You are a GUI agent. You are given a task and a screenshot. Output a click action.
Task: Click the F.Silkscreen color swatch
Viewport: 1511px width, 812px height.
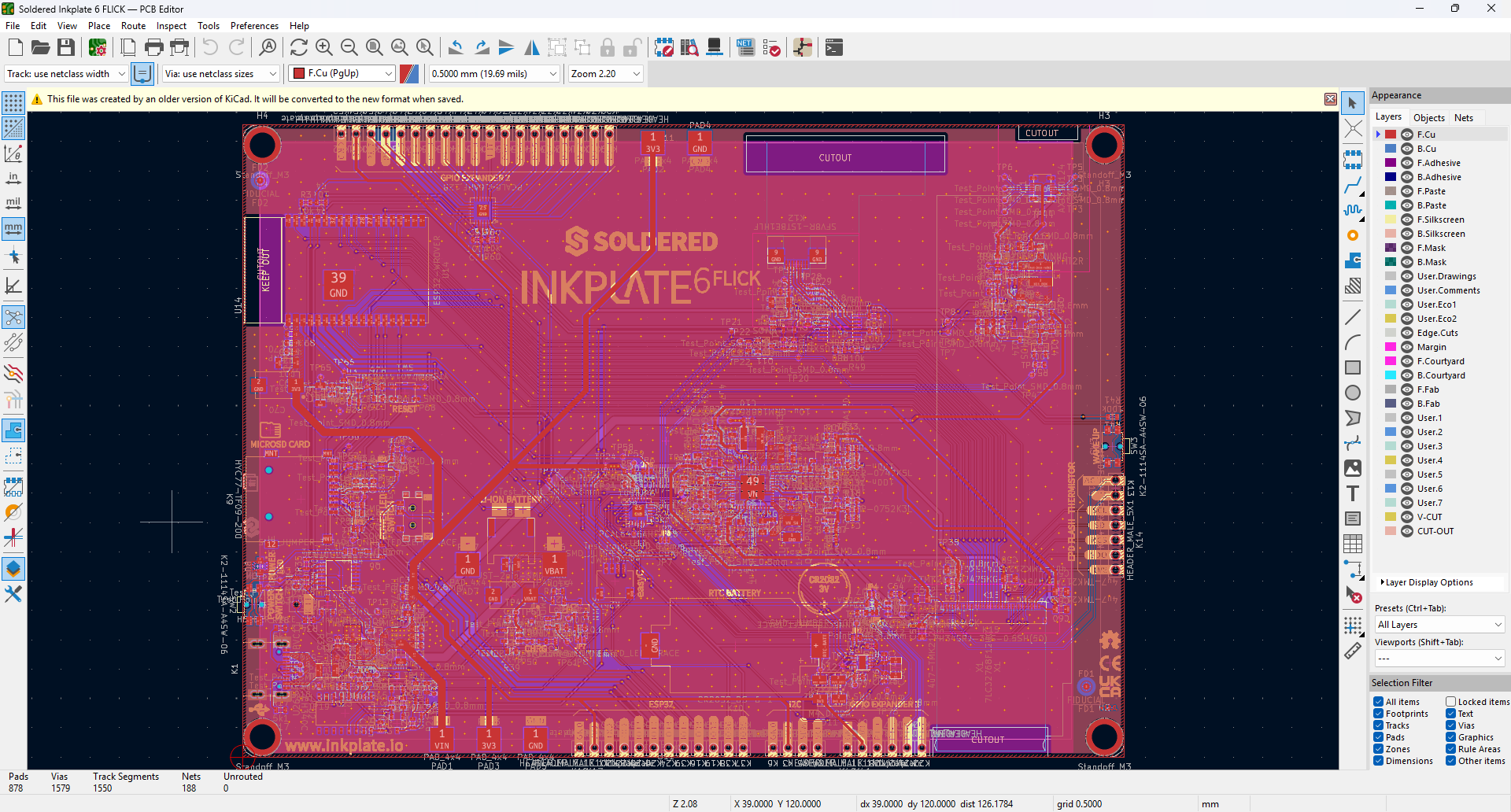(1391, 220)
